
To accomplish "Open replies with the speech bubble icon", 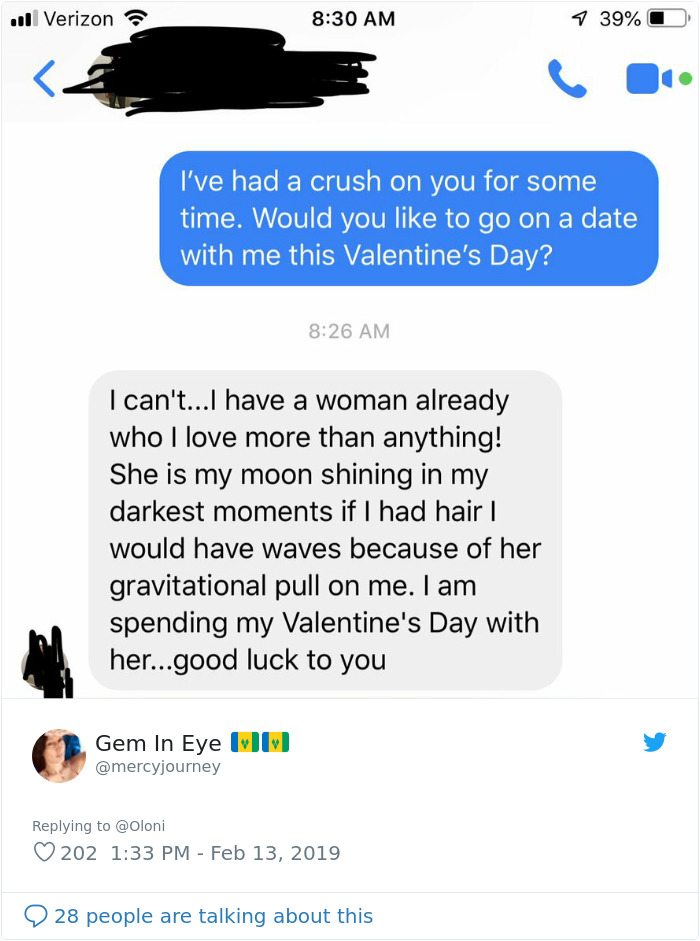I will 37,915.
